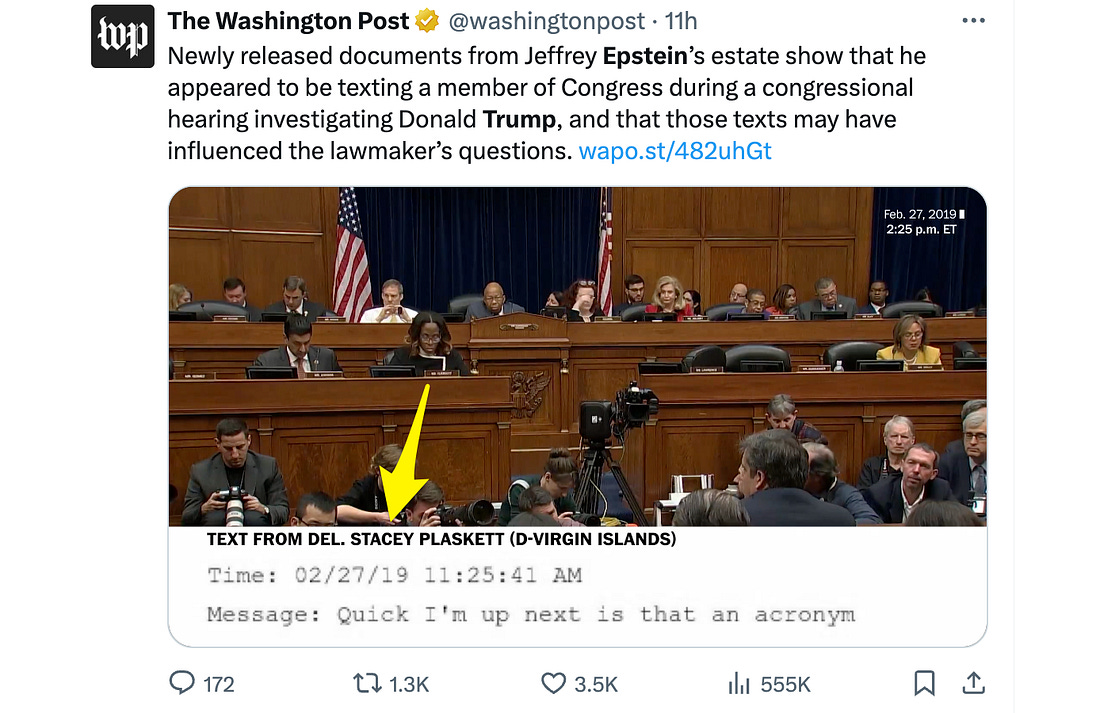Open the share upload-arrow menu
1100x713 pixels.
tap(971, 683)
